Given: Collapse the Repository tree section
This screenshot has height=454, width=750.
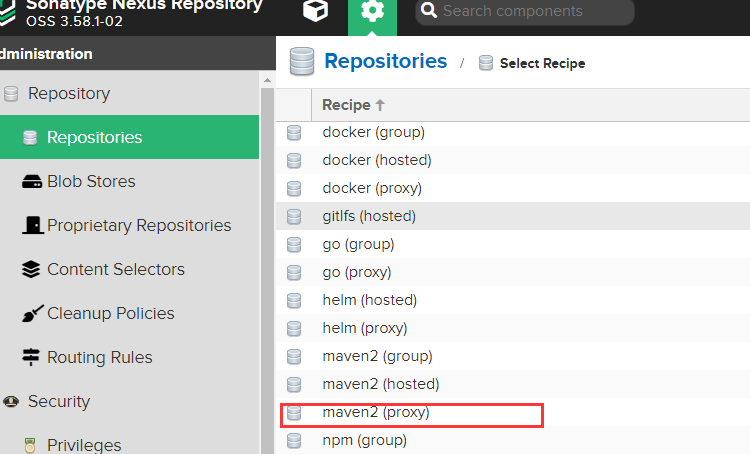Looking at the screenshot, I should pyautogui.click(x=11, y=94).
